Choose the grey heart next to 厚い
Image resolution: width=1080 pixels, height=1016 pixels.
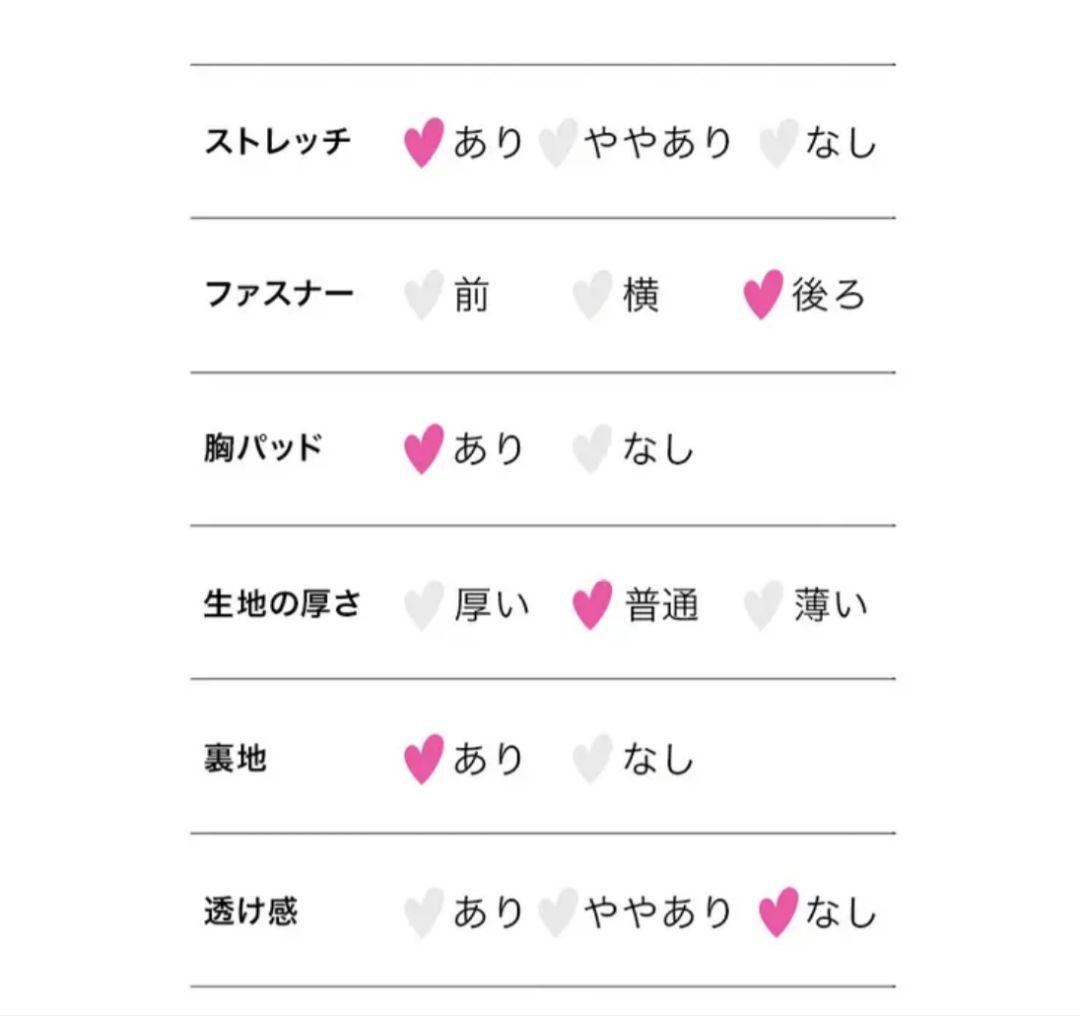point(424,605)
